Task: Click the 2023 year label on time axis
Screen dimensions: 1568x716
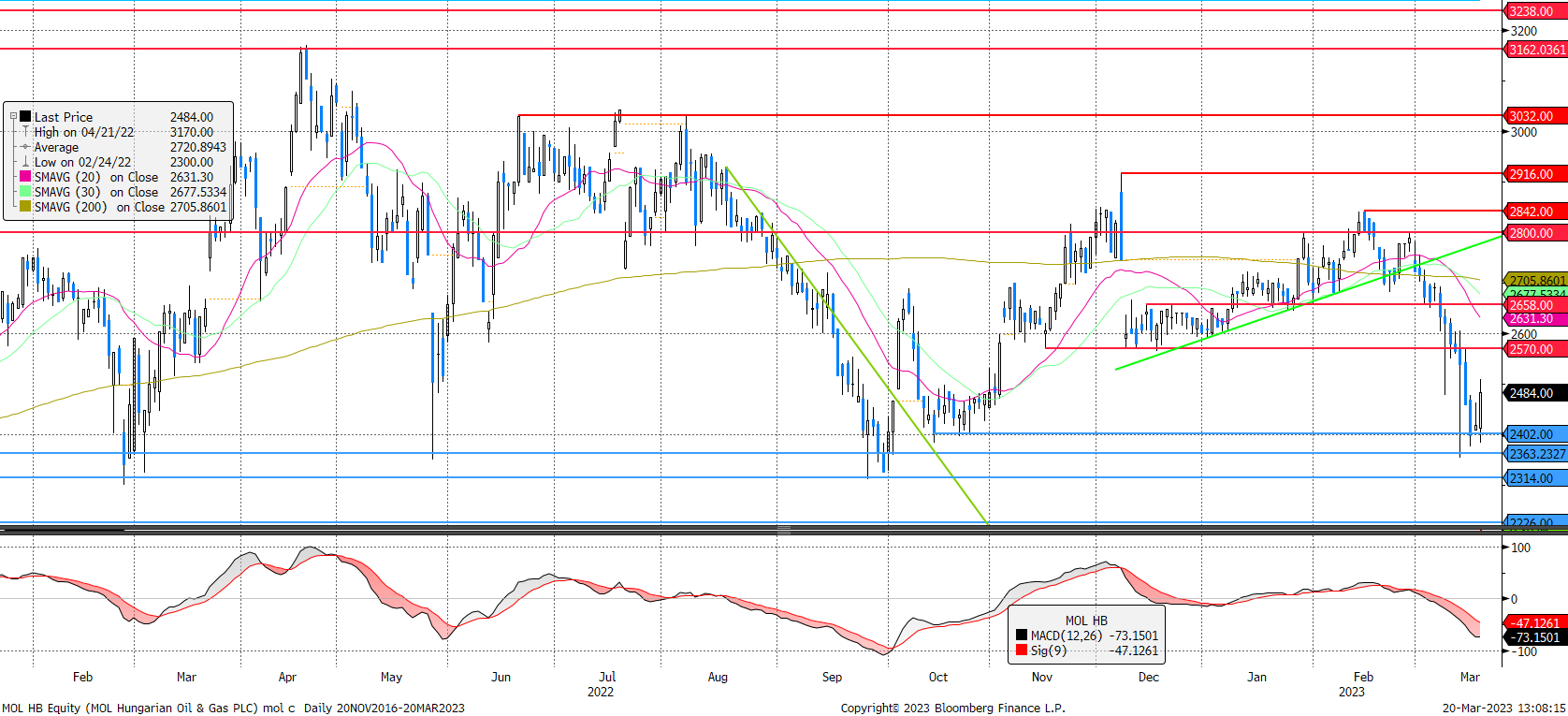Action: (1351, 692)
